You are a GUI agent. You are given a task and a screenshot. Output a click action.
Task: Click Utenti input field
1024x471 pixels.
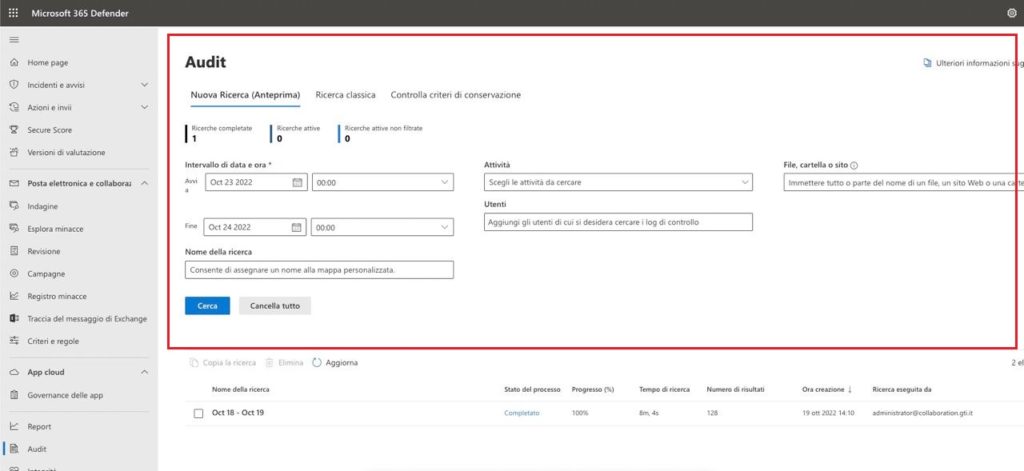coord(618,222)
